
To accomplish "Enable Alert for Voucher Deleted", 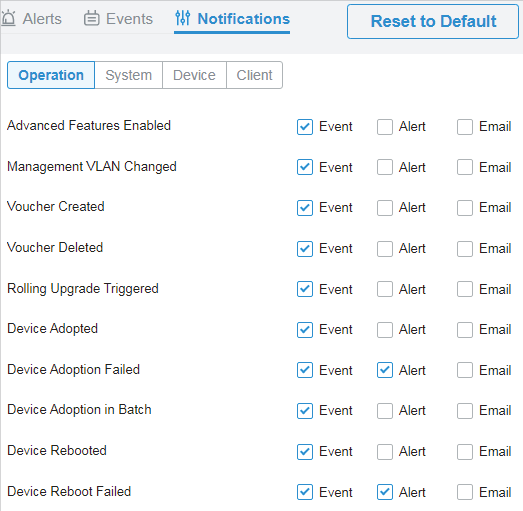I will pyautogui.click(x=385, y=249).
